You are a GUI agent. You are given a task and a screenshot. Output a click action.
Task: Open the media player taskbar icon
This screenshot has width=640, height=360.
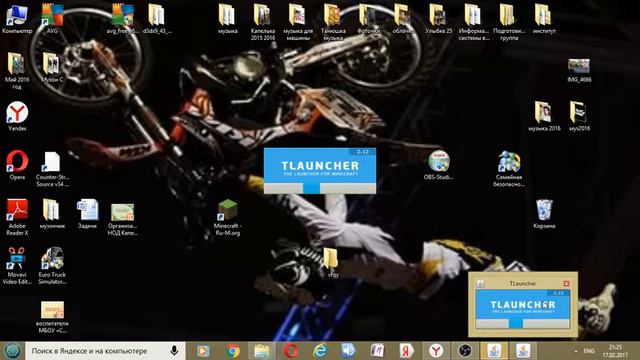[203, 351]
